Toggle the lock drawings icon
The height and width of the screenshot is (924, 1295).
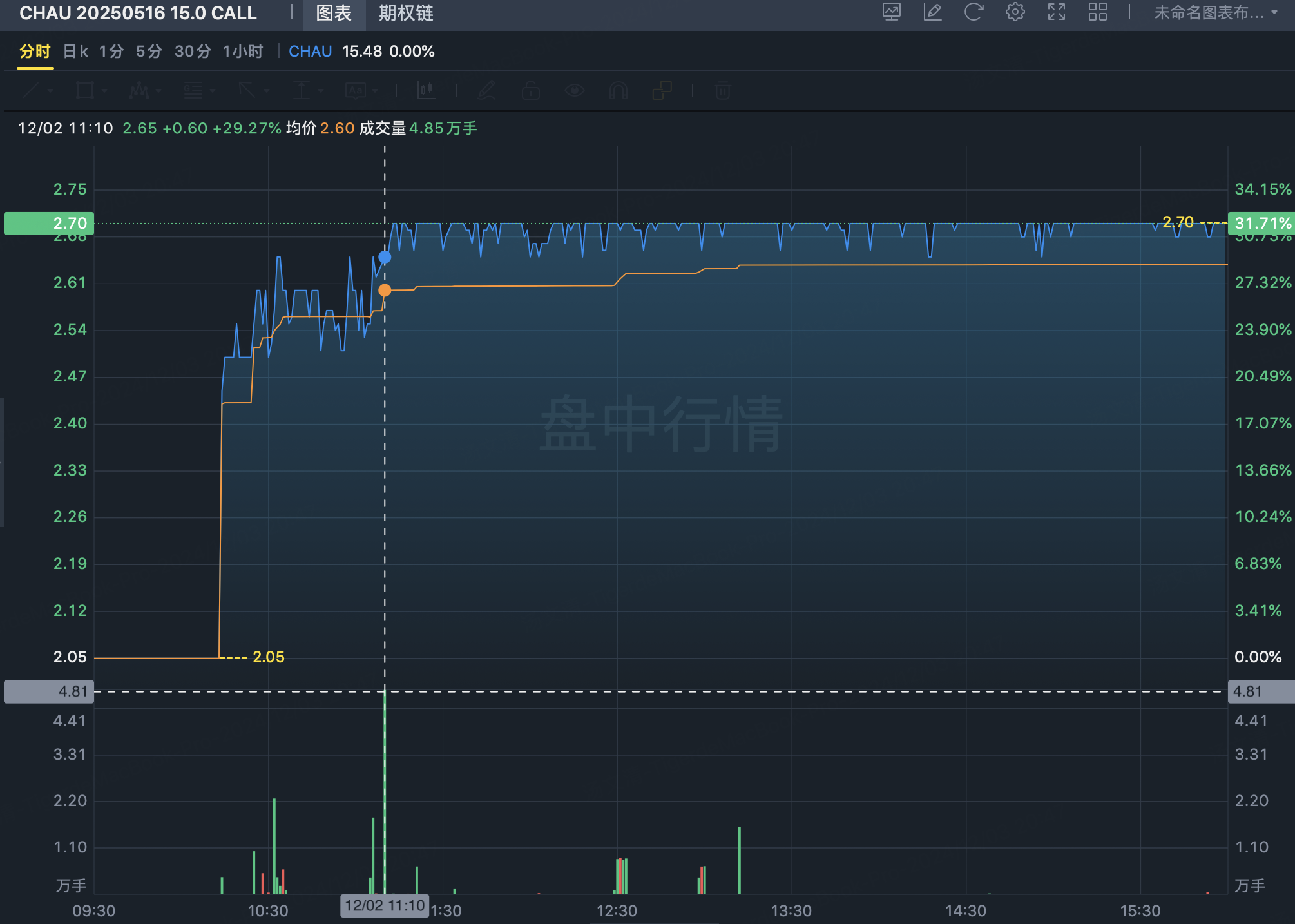point(531,90)
